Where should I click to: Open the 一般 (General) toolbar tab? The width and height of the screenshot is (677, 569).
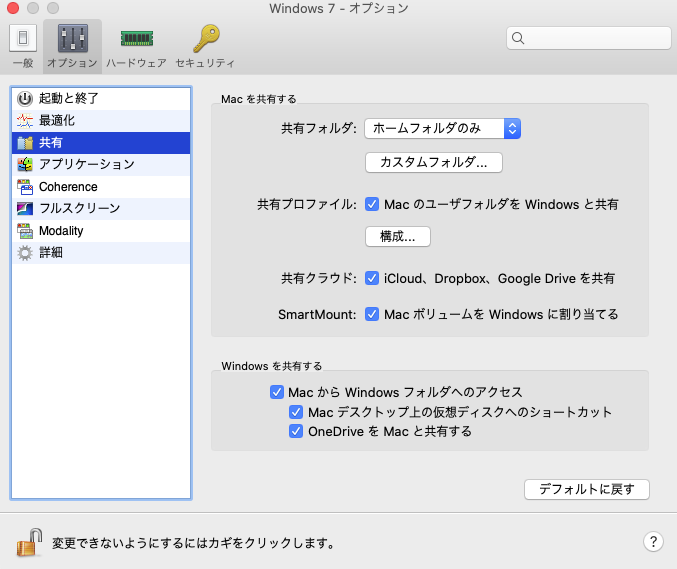click(x=23, y=46)
